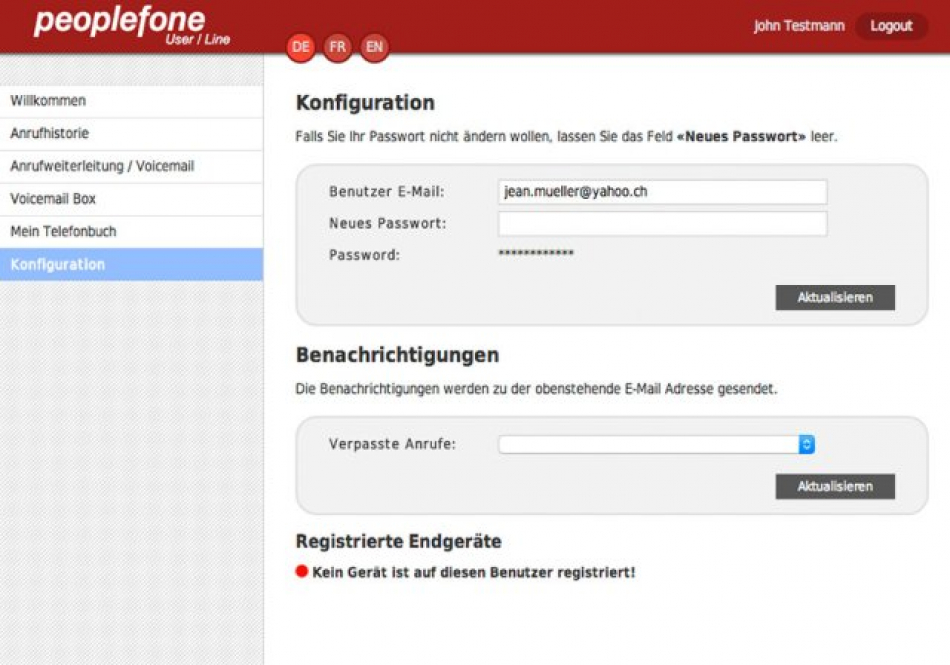950x665 pixels.
Task: Click the John Testmann user name
Action: [x=799, y=26]
